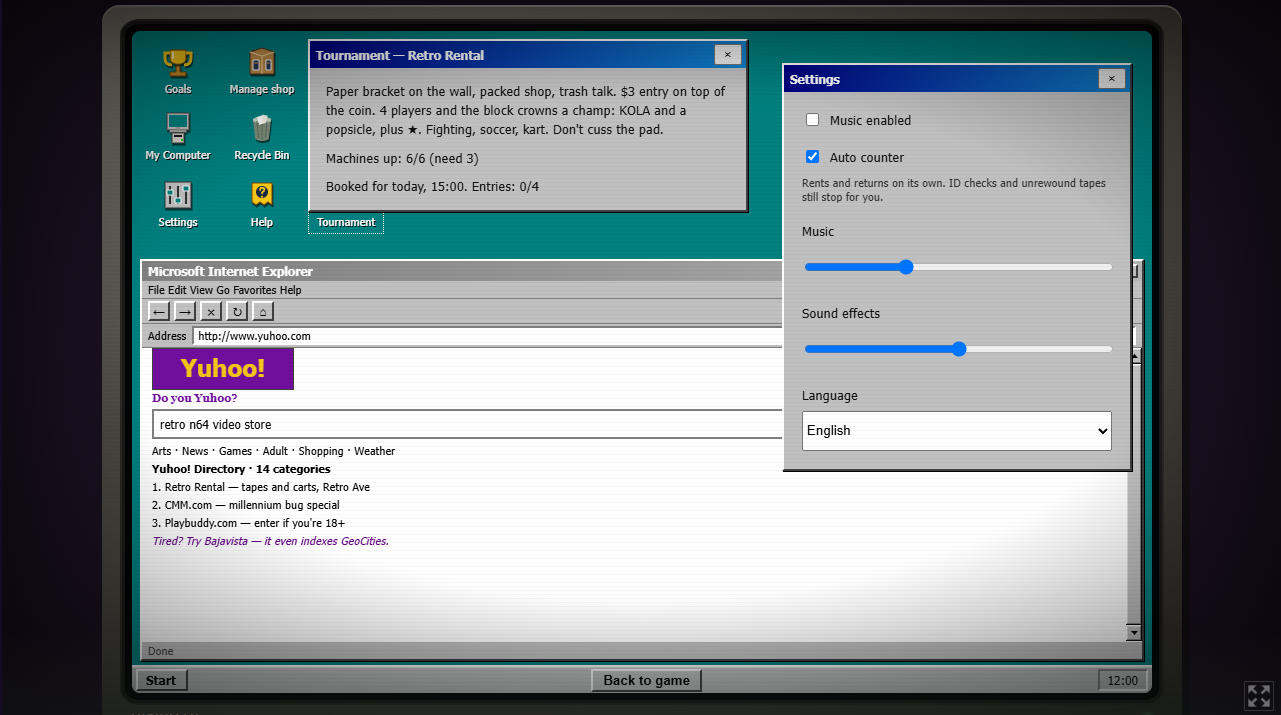The width and height of the screenshot is (1281, 715).
Task: Open the Playbuddy.com directory result
Action: (249, 523)
